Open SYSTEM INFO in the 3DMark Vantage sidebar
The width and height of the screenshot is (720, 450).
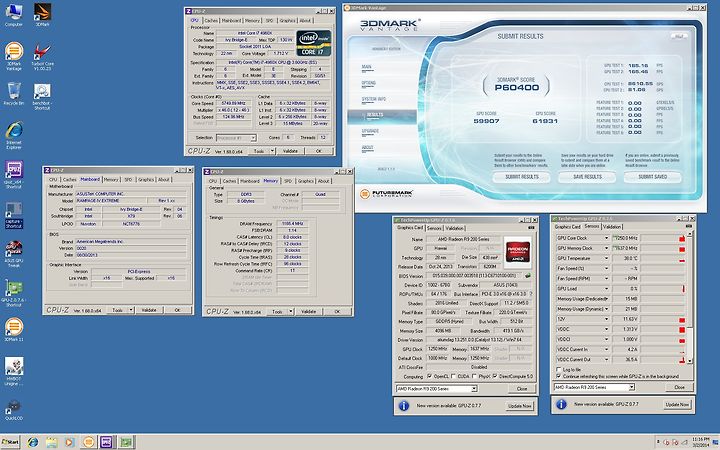coord(374,99)
